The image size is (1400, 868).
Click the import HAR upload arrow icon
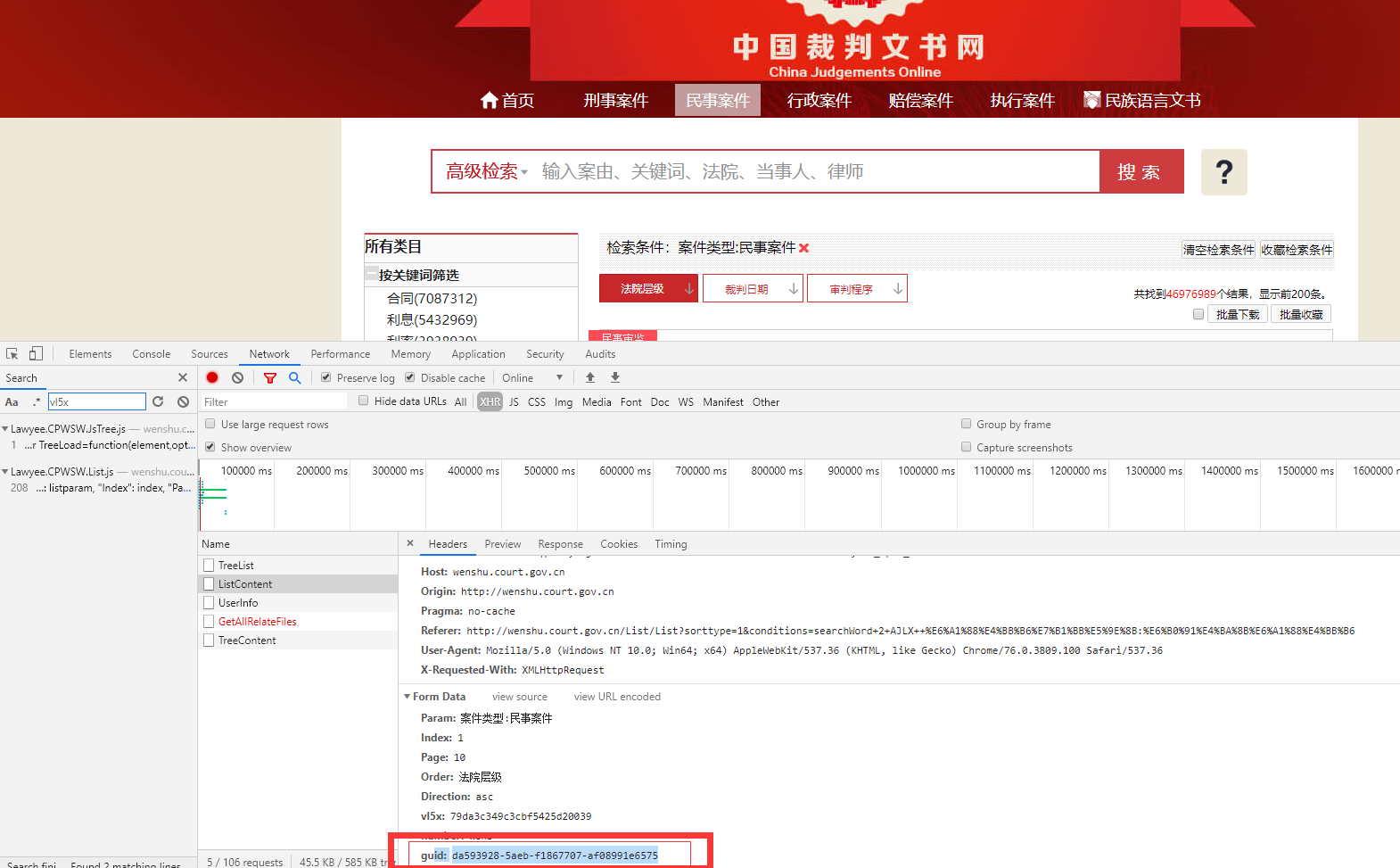tap(590, 377)
